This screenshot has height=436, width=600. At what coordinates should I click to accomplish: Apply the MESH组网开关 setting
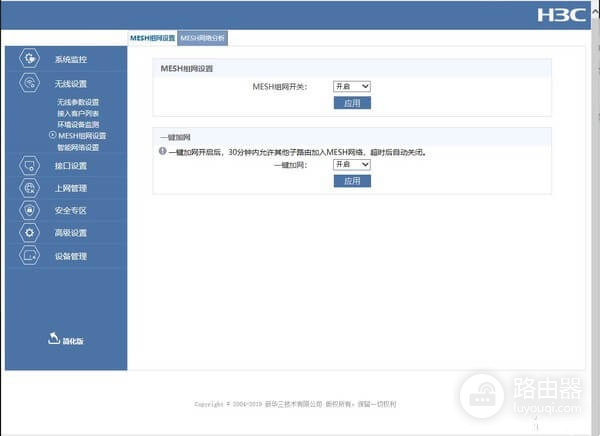[351, 103]
